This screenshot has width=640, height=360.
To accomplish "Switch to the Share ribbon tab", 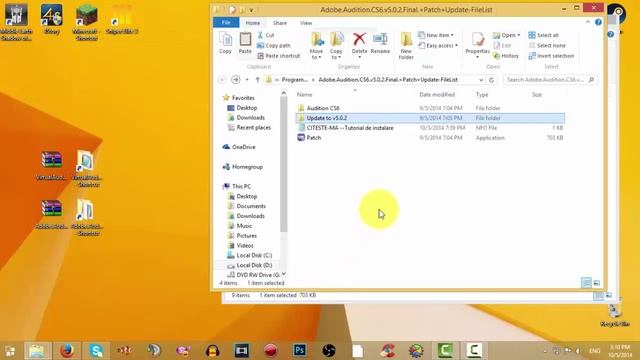I will 280,23.
